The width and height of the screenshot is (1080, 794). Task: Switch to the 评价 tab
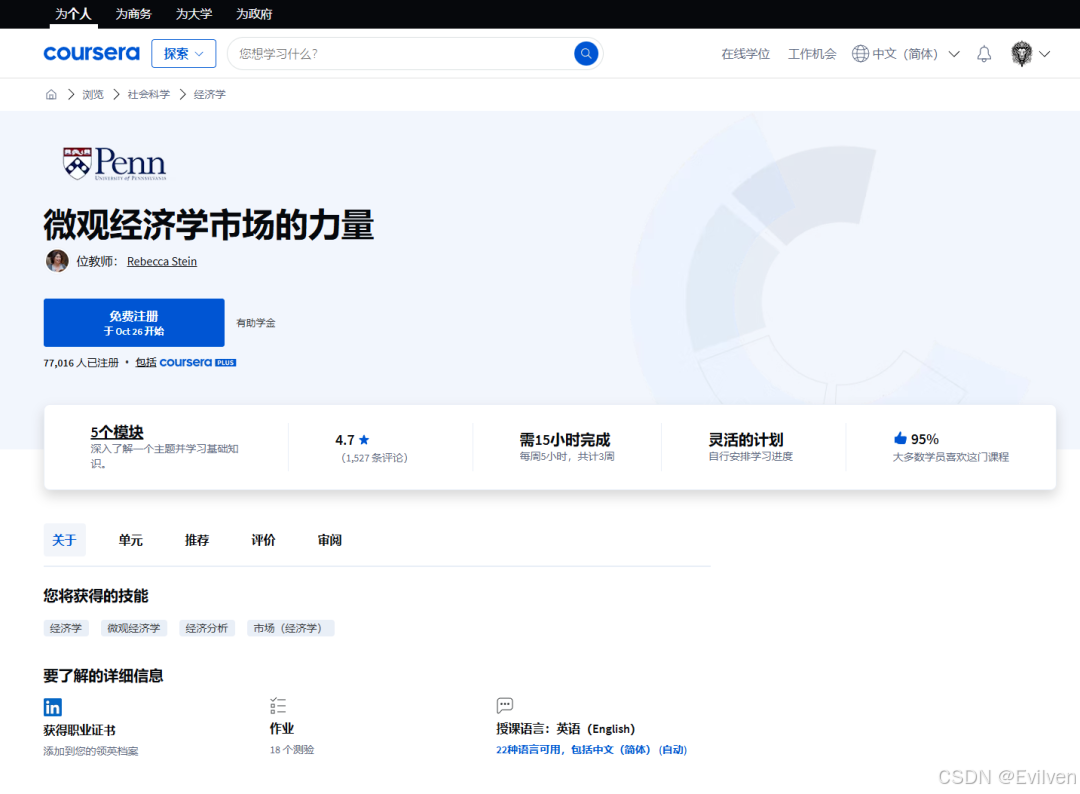262,540
